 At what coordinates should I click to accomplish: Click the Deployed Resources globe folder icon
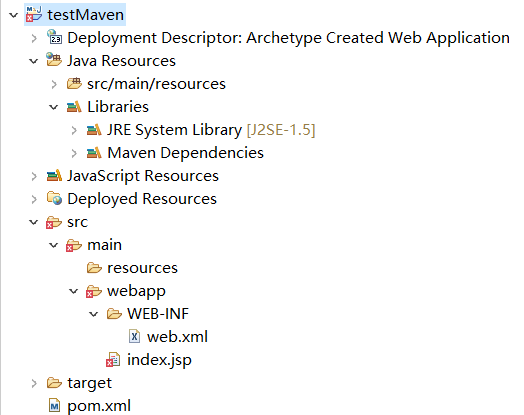[54, 198]
